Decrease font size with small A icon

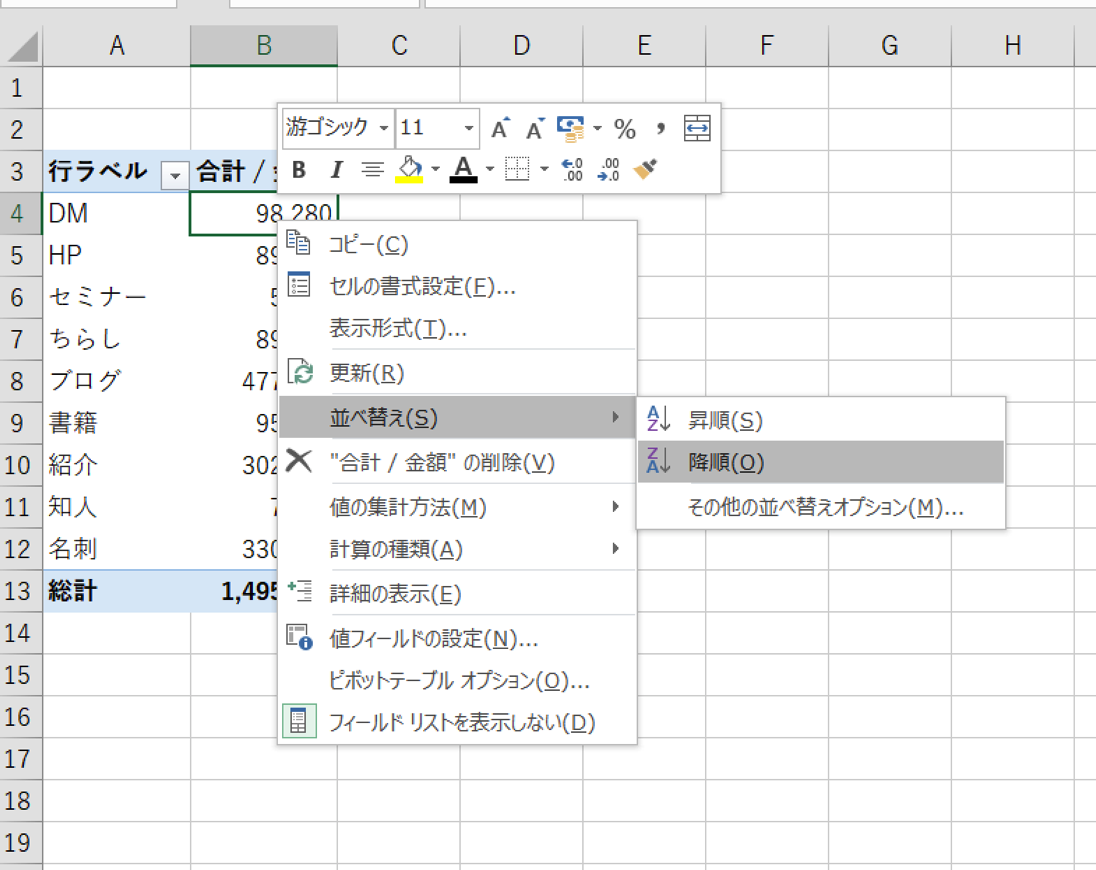[x=535, y=129]
